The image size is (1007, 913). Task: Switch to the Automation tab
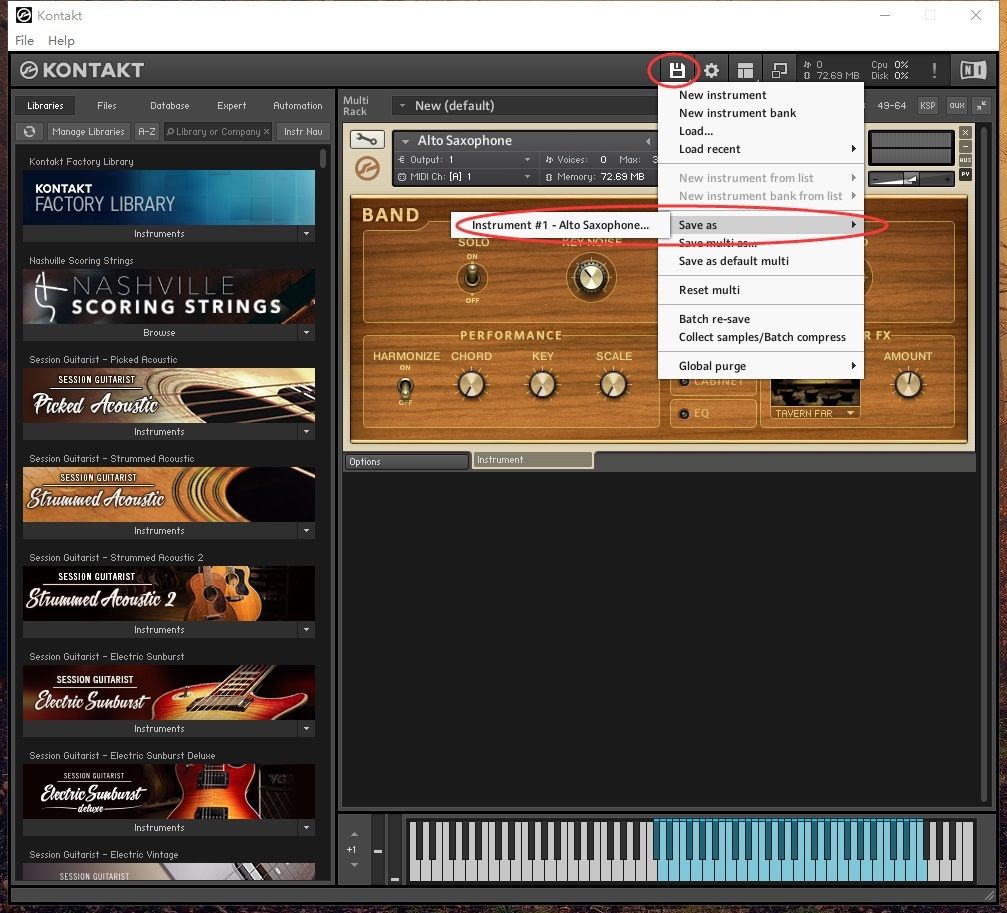(x=297, y=105)
